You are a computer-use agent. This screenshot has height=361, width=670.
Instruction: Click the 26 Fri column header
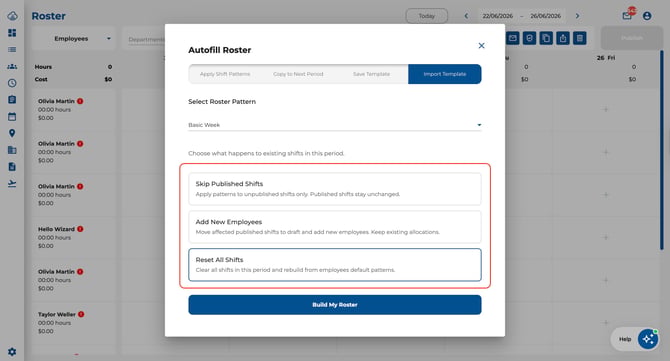pos(605,58)
